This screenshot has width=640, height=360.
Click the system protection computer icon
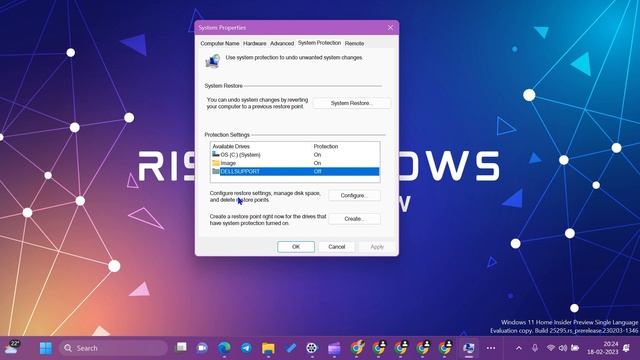pyautogui.click(x=212, y=61)
